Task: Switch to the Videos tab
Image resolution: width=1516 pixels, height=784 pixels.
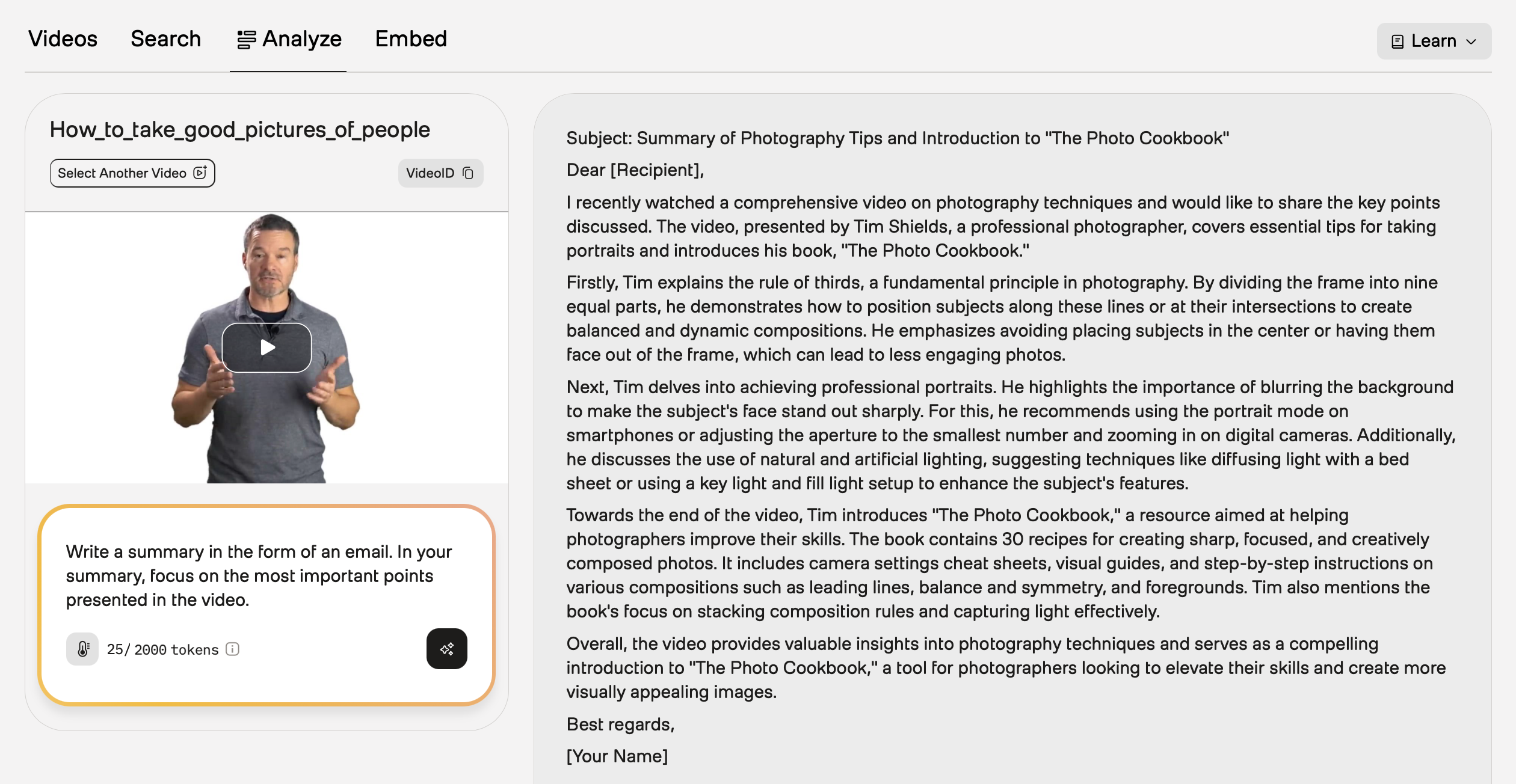Action: 63,39
